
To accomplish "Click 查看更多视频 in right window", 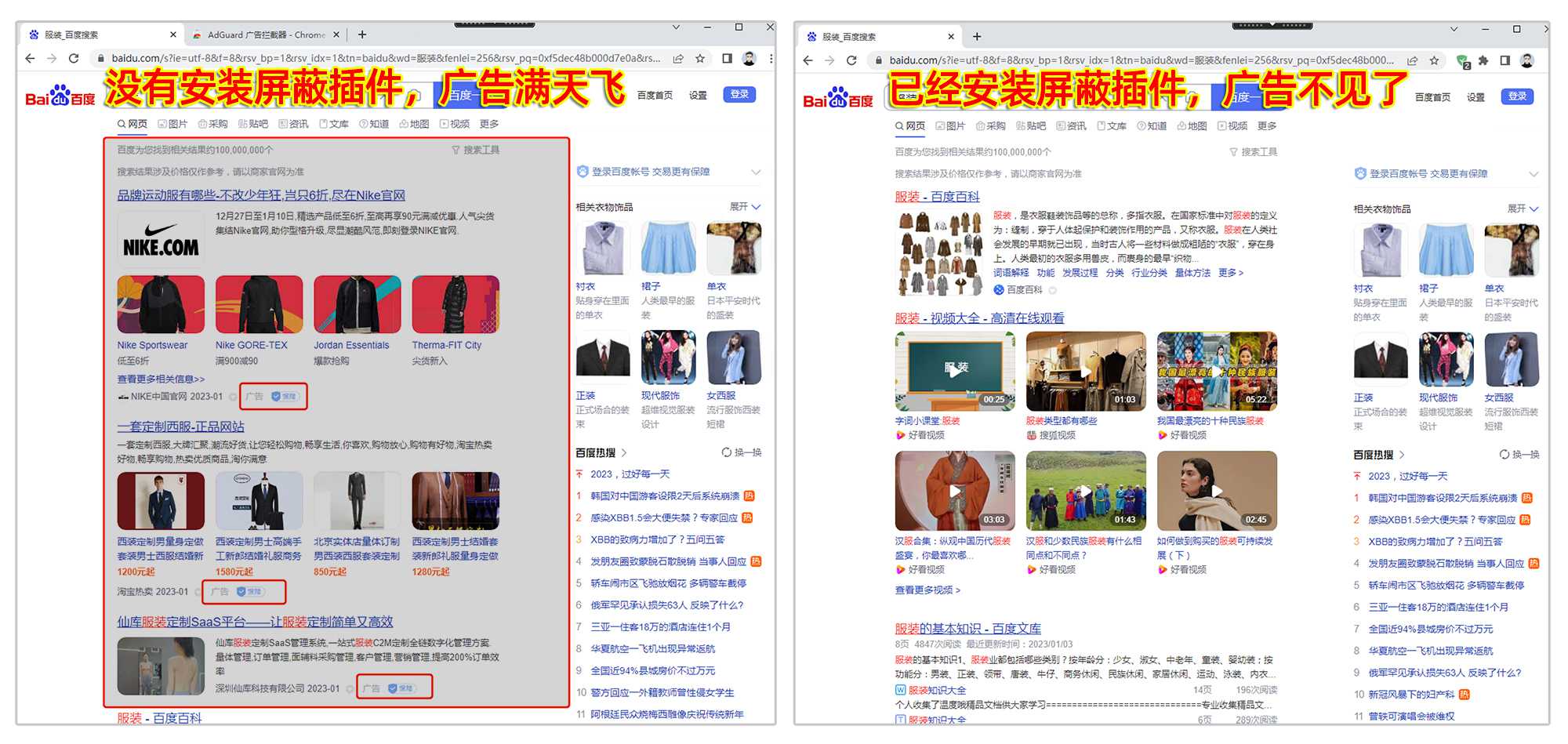I will pyautogui.click(x=927, y=590).
